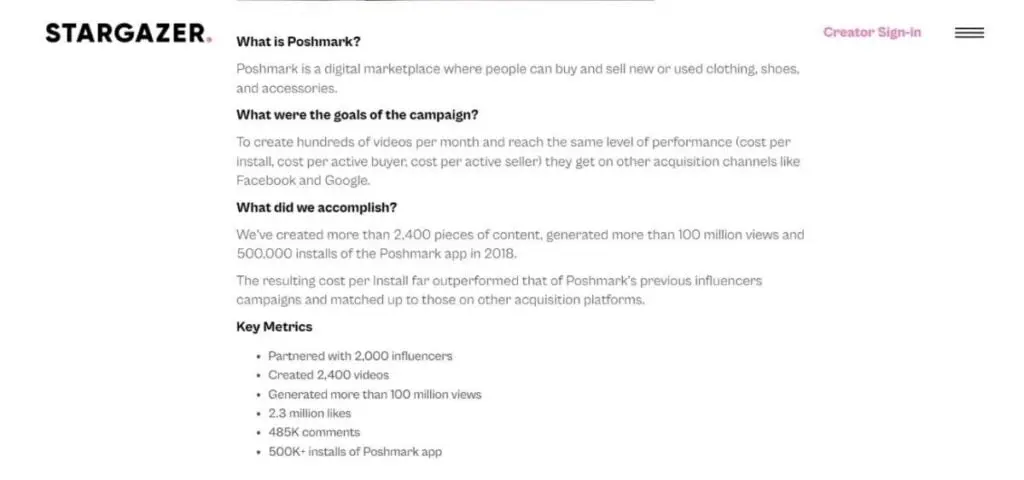Open the hamburger menu icon
The image size is (1024, 480).
point(969,33)
